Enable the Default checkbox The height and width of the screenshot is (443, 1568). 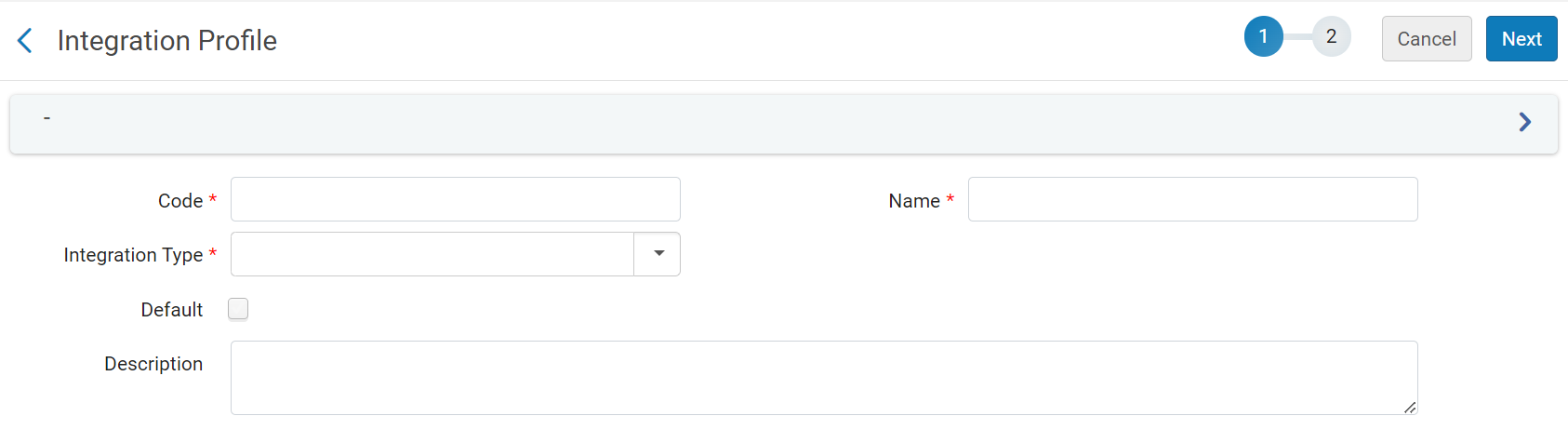pos(238,309)
